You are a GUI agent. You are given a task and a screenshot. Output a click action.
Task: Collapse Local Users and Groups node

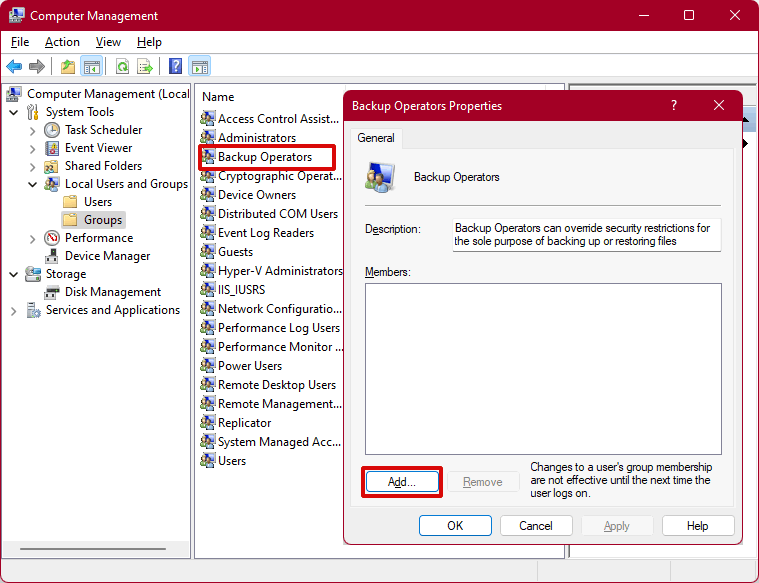click(x=32, y=184)
